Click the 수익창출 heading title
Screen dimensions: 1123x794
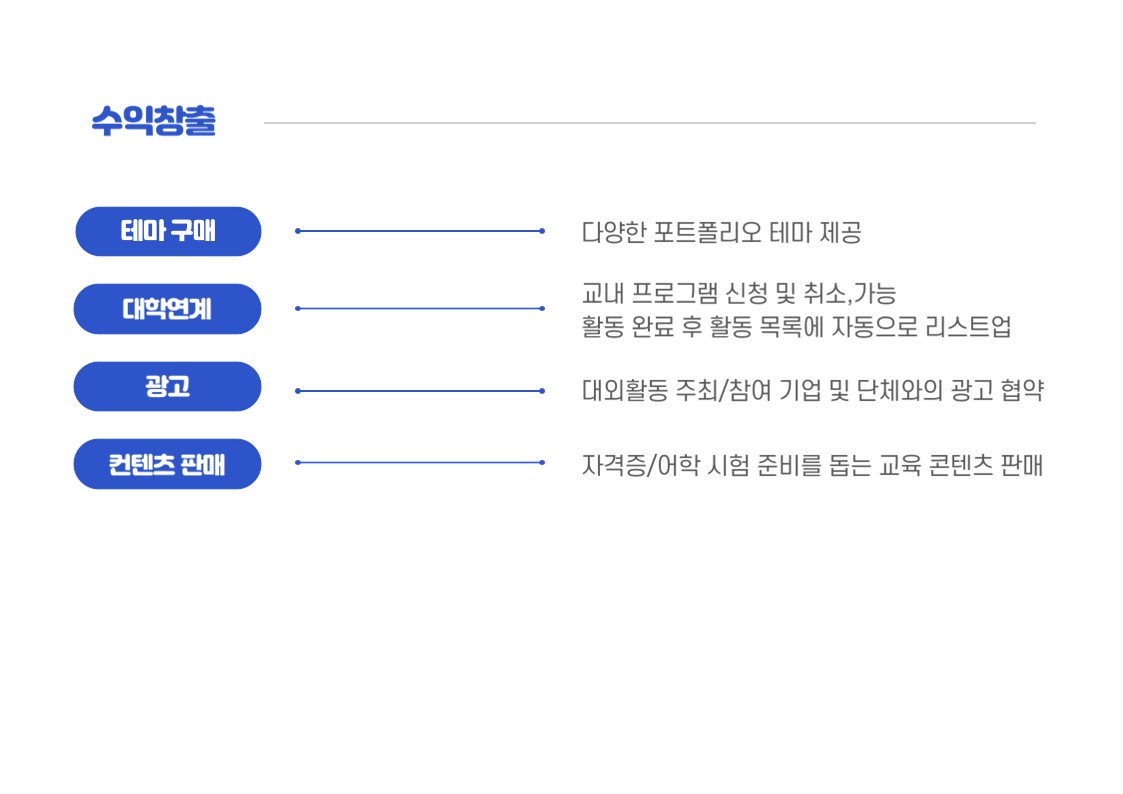tap(153, 120)
